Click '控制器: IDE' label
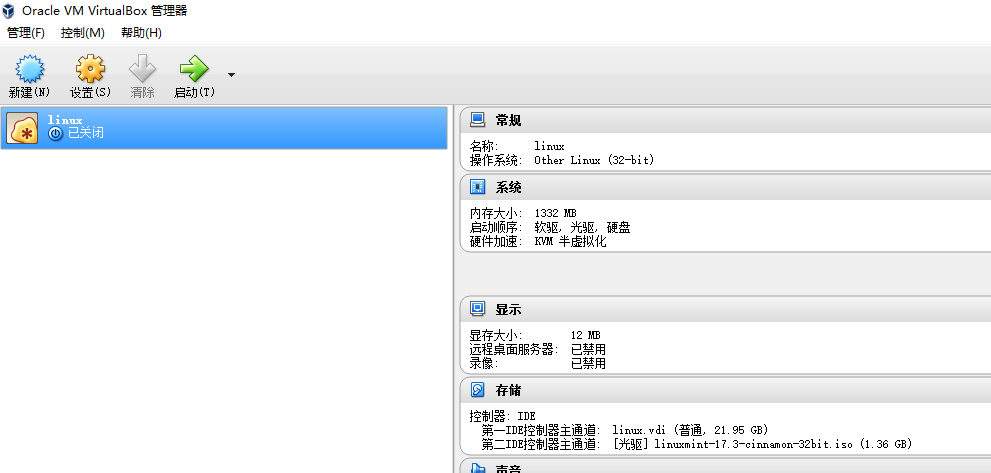This screenshot has width=991, height=473. tap(502, 416)
